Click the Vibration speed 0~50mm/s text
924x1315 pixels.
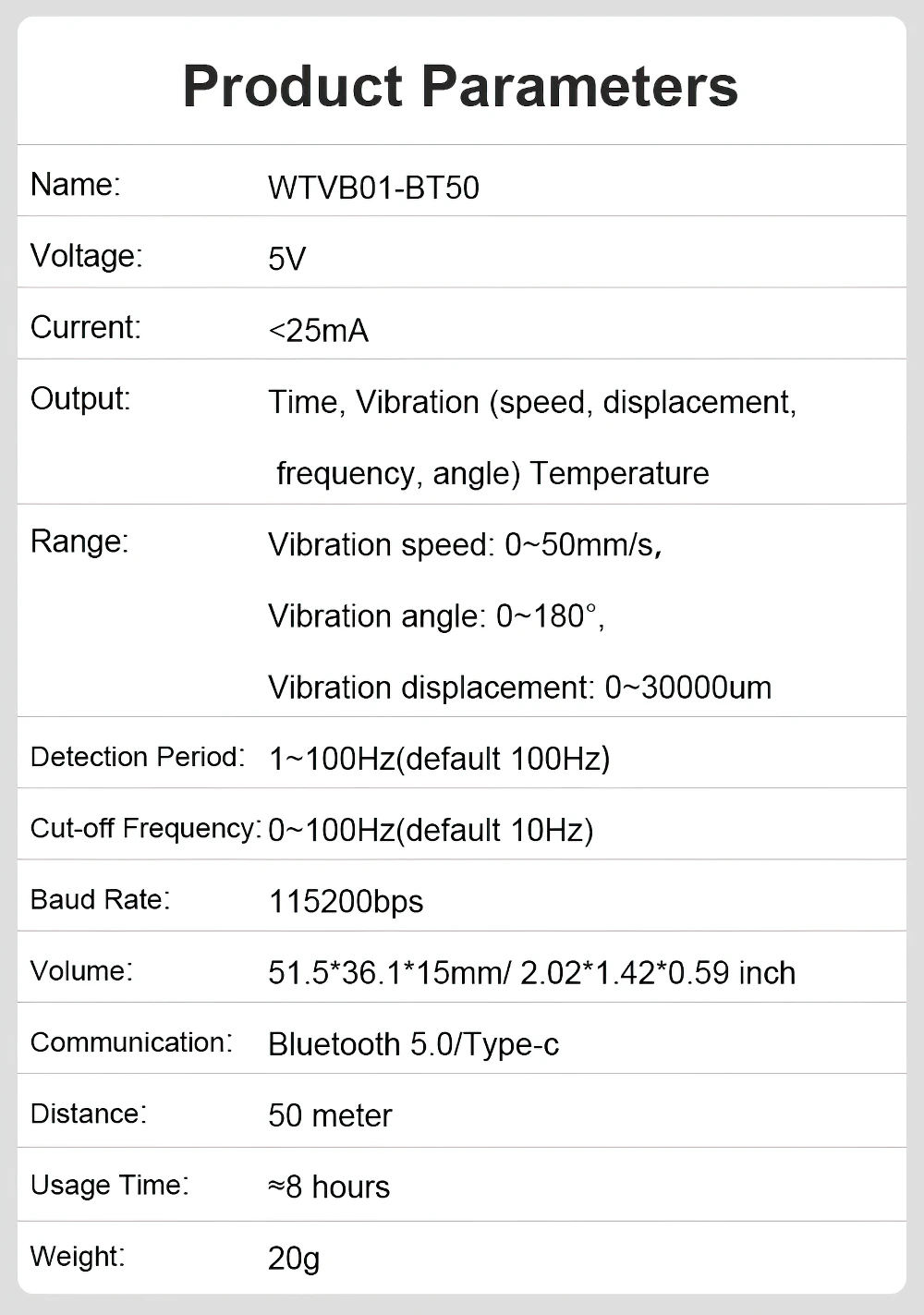click(x=465, y=545)
